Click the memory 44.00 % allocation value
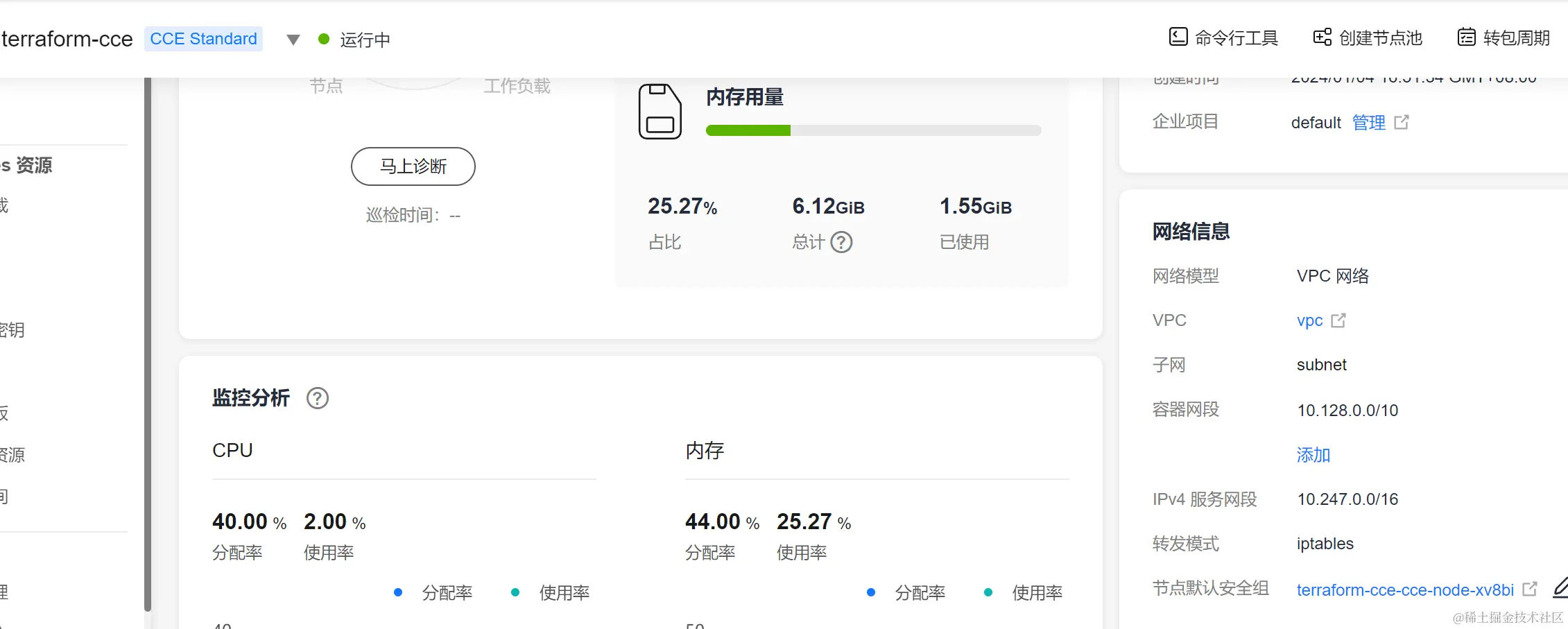 click(x=723, y=522)
